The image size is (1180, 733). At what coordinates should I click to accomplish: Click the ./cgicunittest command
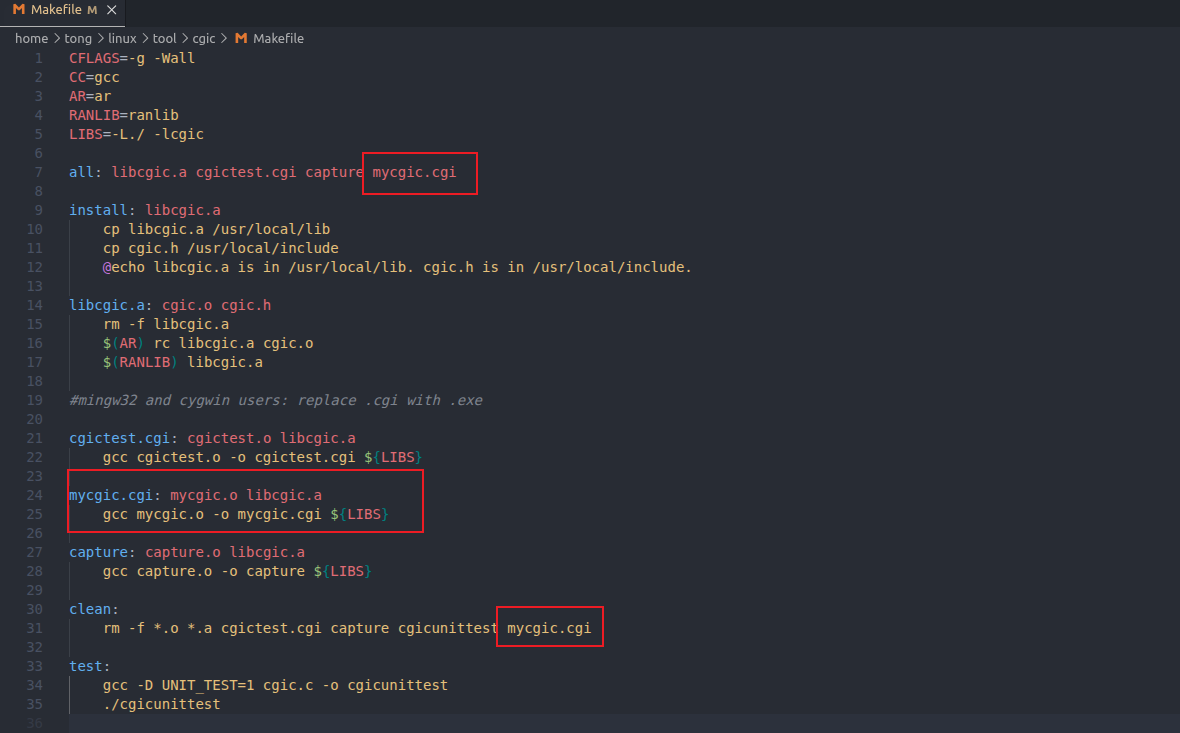coord(162,704)
